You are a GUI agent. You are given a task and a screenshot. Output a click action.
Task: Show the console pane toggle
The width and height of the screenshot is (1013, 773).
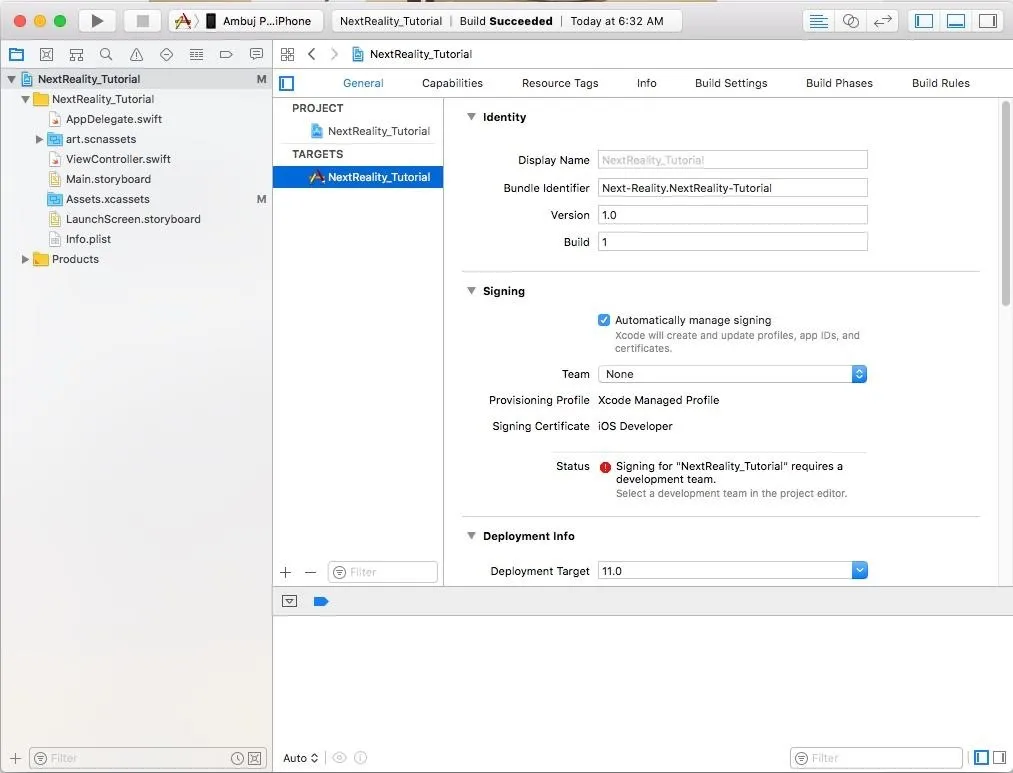pyautogui.click(x=999, y=758)
